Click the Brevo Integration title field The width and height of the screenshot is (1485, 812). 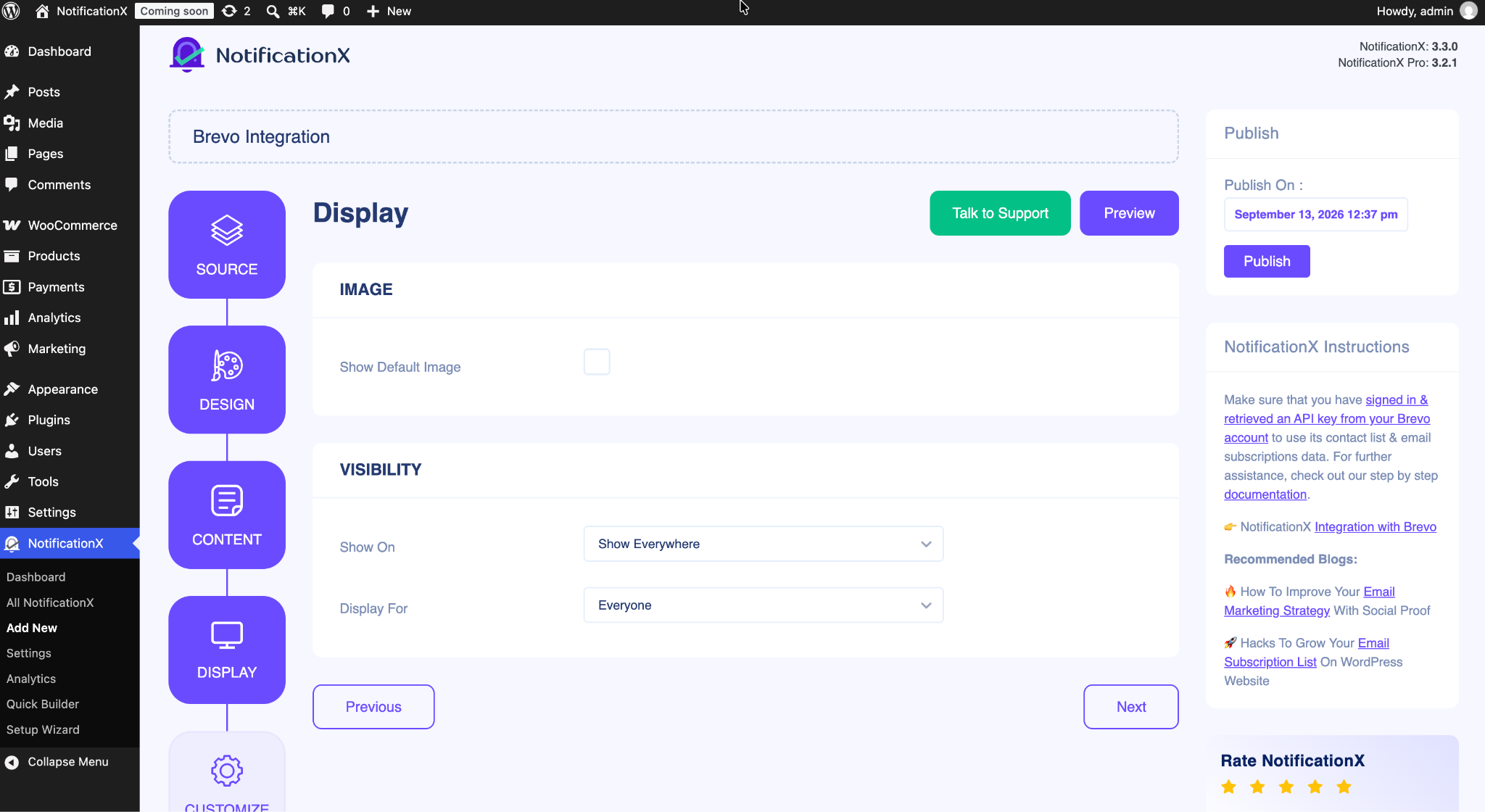pos(674,136)
